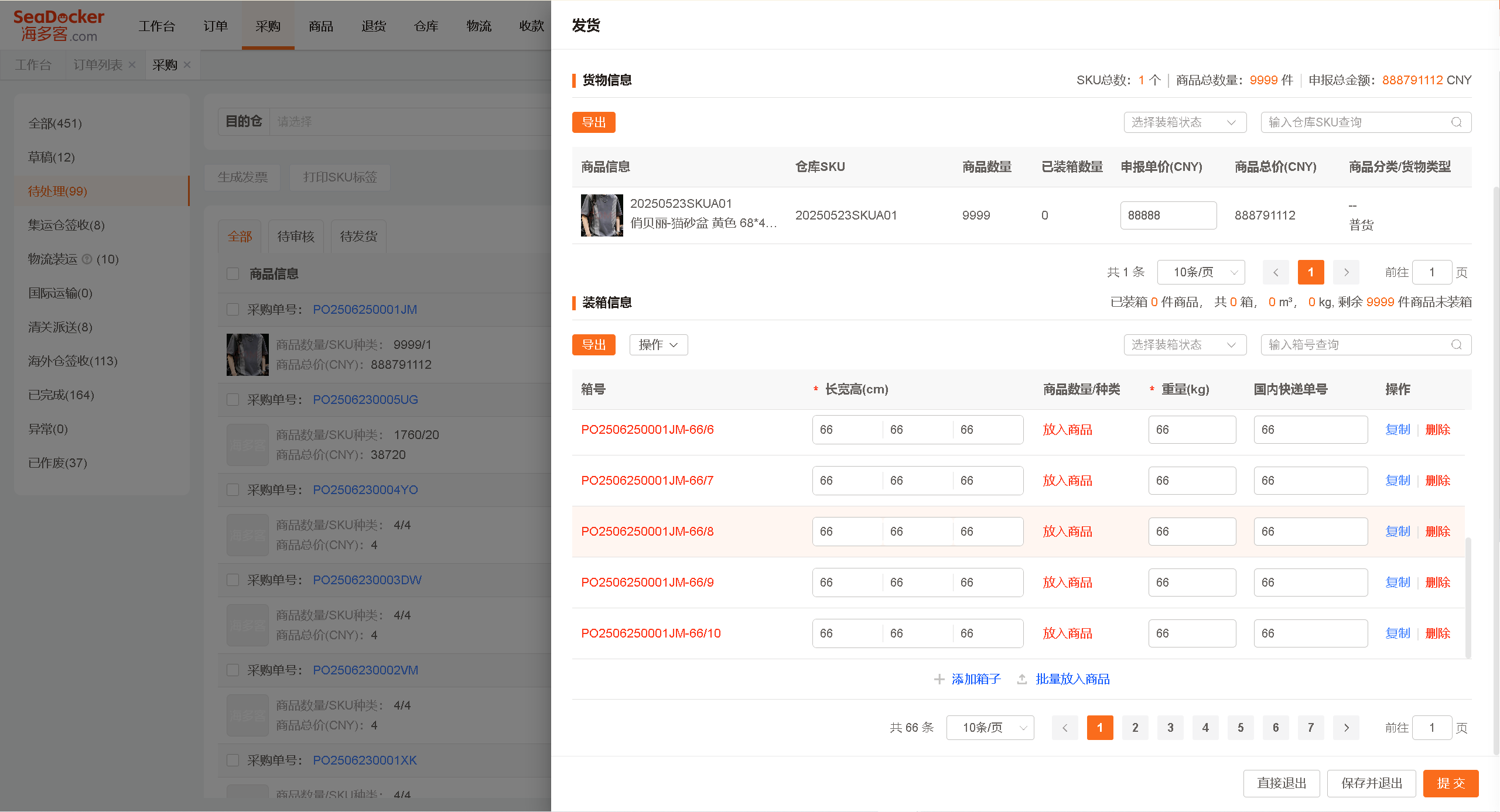1500x812 pixels.
Task: Open packing table 10条/页 page size selector
Action: 990,728
